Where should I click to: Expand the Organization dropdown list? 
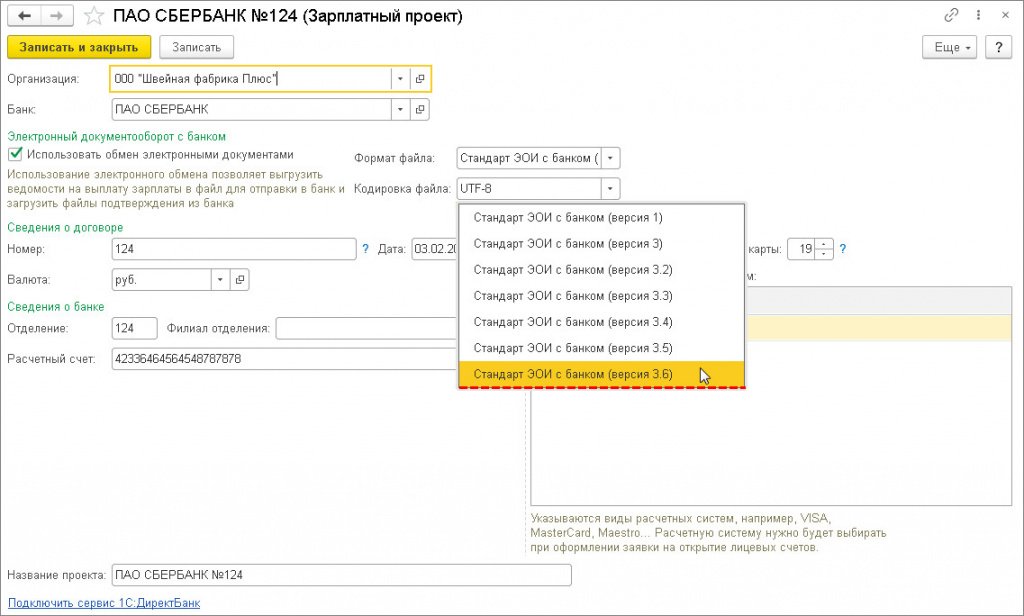400,79
